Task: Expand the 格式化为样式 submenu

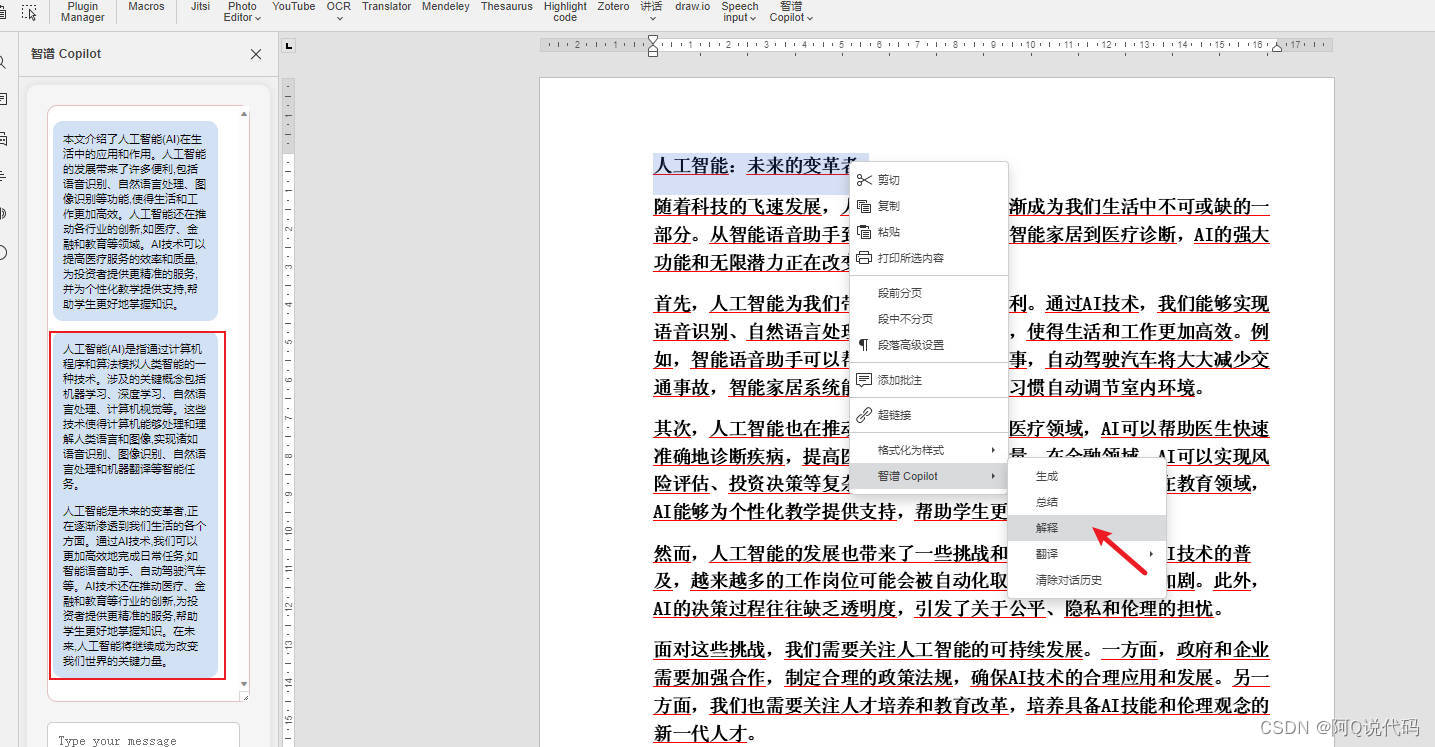Action: [928, 450]
